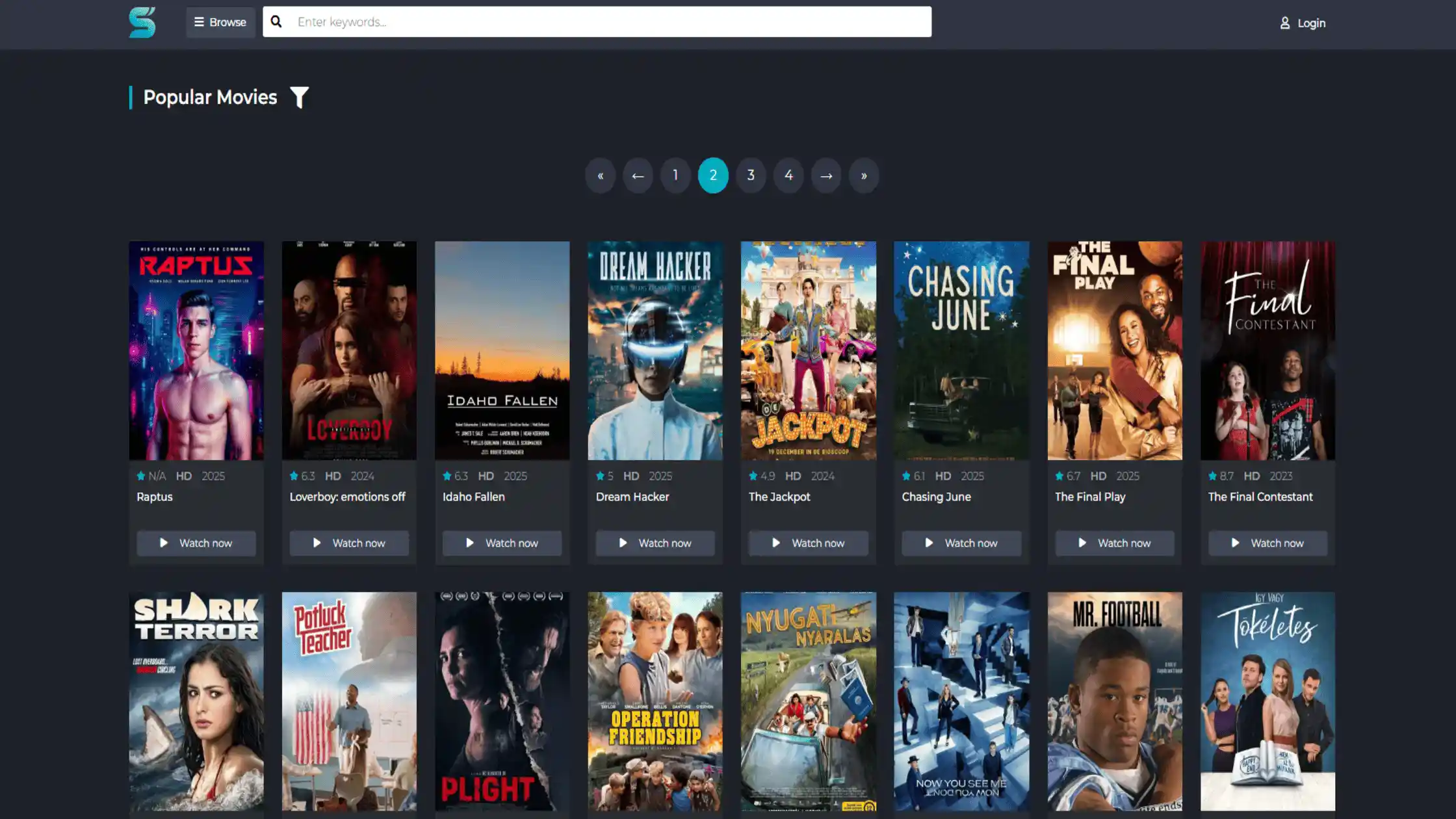Select pagination page 3
The width and height of the screenshot is (1456, 819).
[x=751, y=175]
